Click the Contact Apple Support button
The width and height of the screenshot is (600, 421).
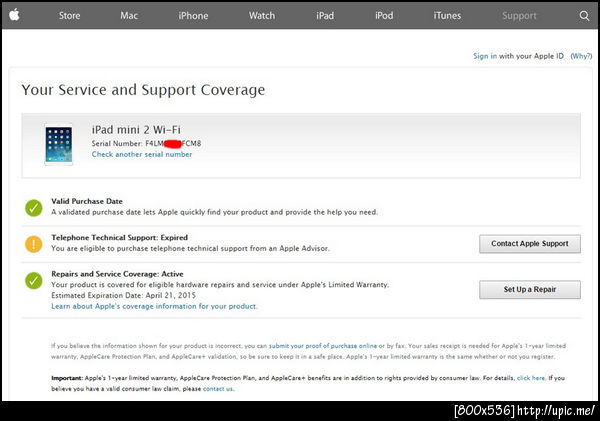coord(530,244)
